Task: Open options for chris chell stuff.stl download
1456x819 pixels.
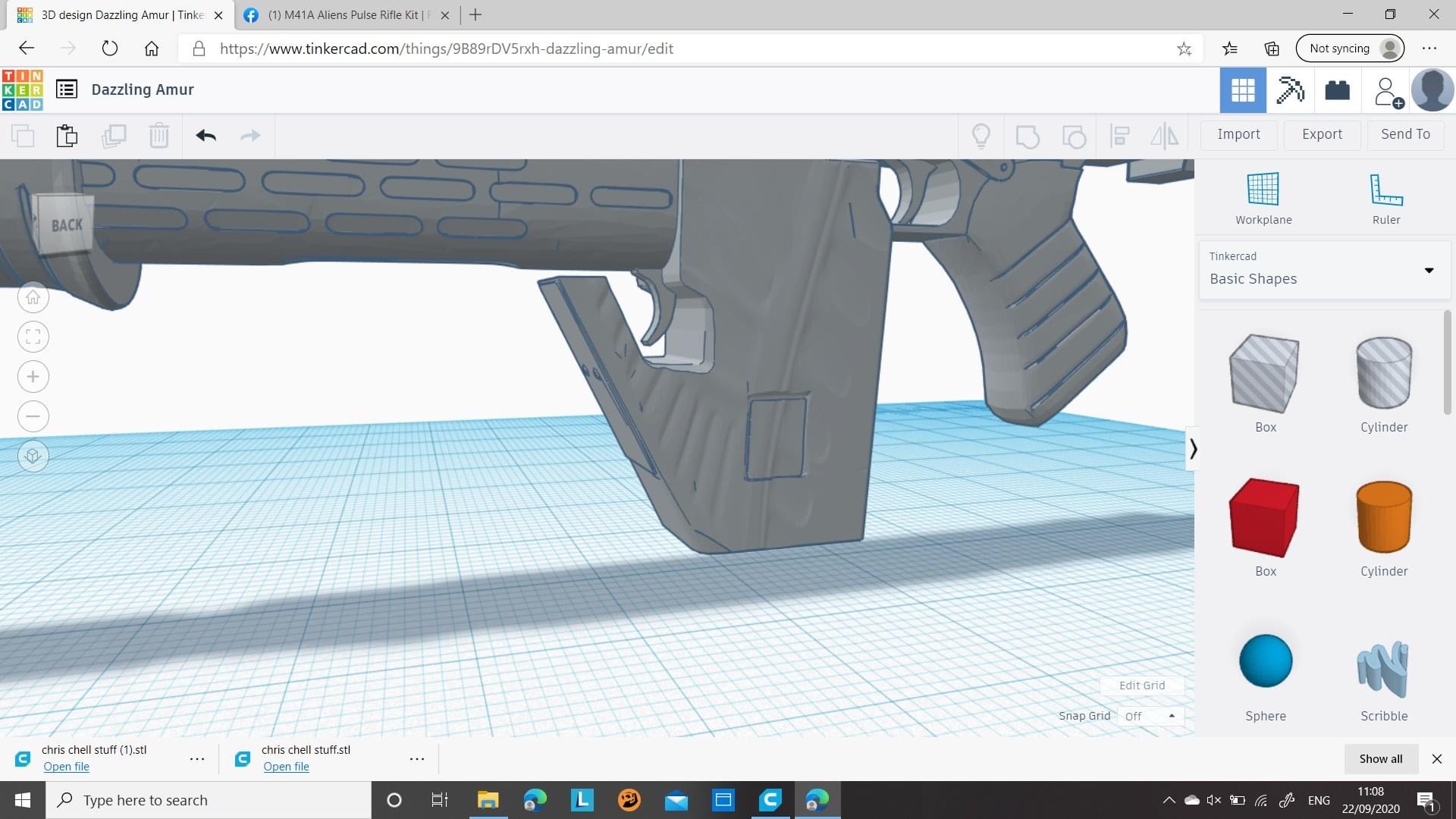Action: click(417, 758)
